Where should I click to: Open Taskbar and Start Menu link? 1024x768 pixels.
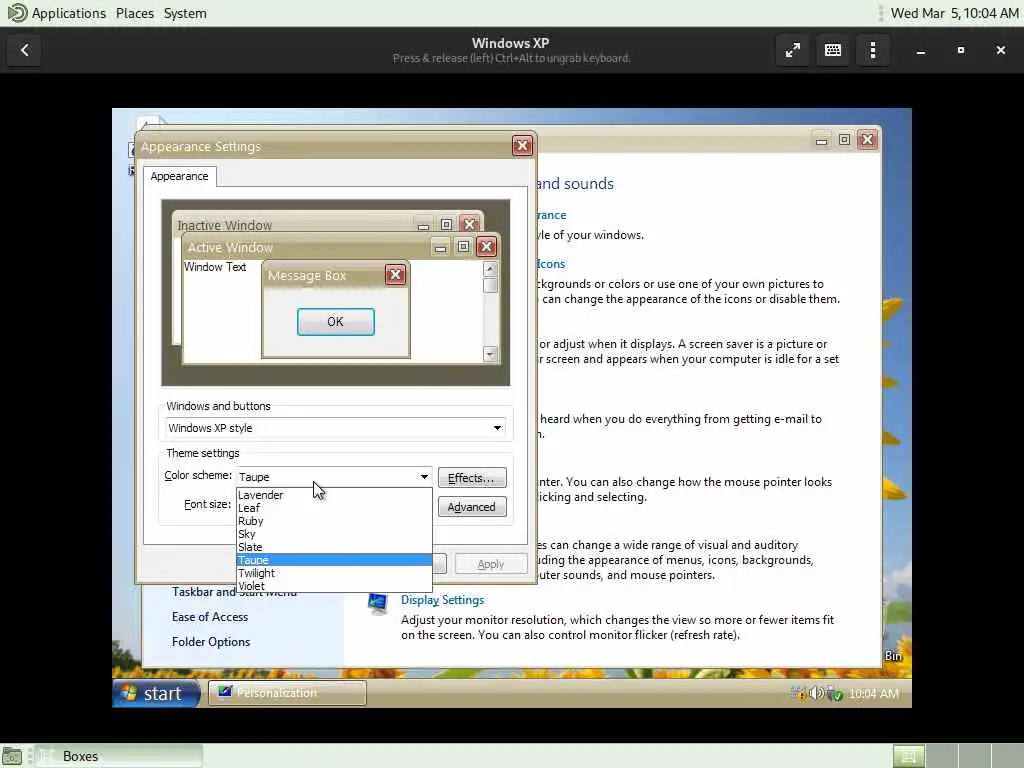(x=234, y=592)
